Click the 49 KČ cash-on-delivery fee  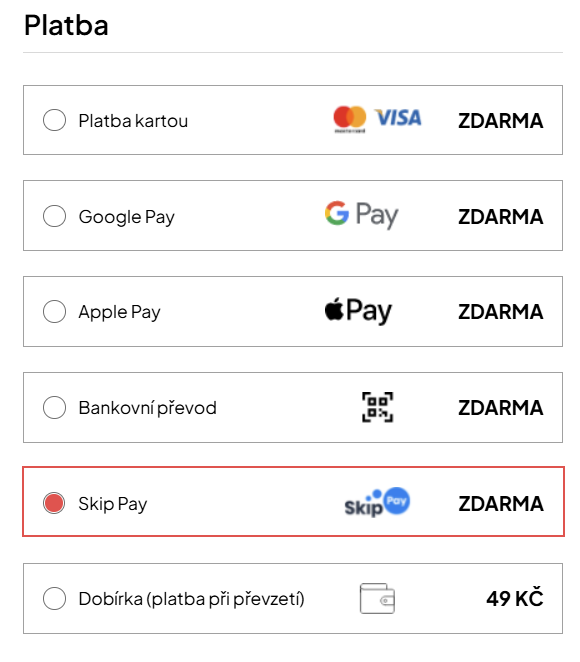(515, 598)
